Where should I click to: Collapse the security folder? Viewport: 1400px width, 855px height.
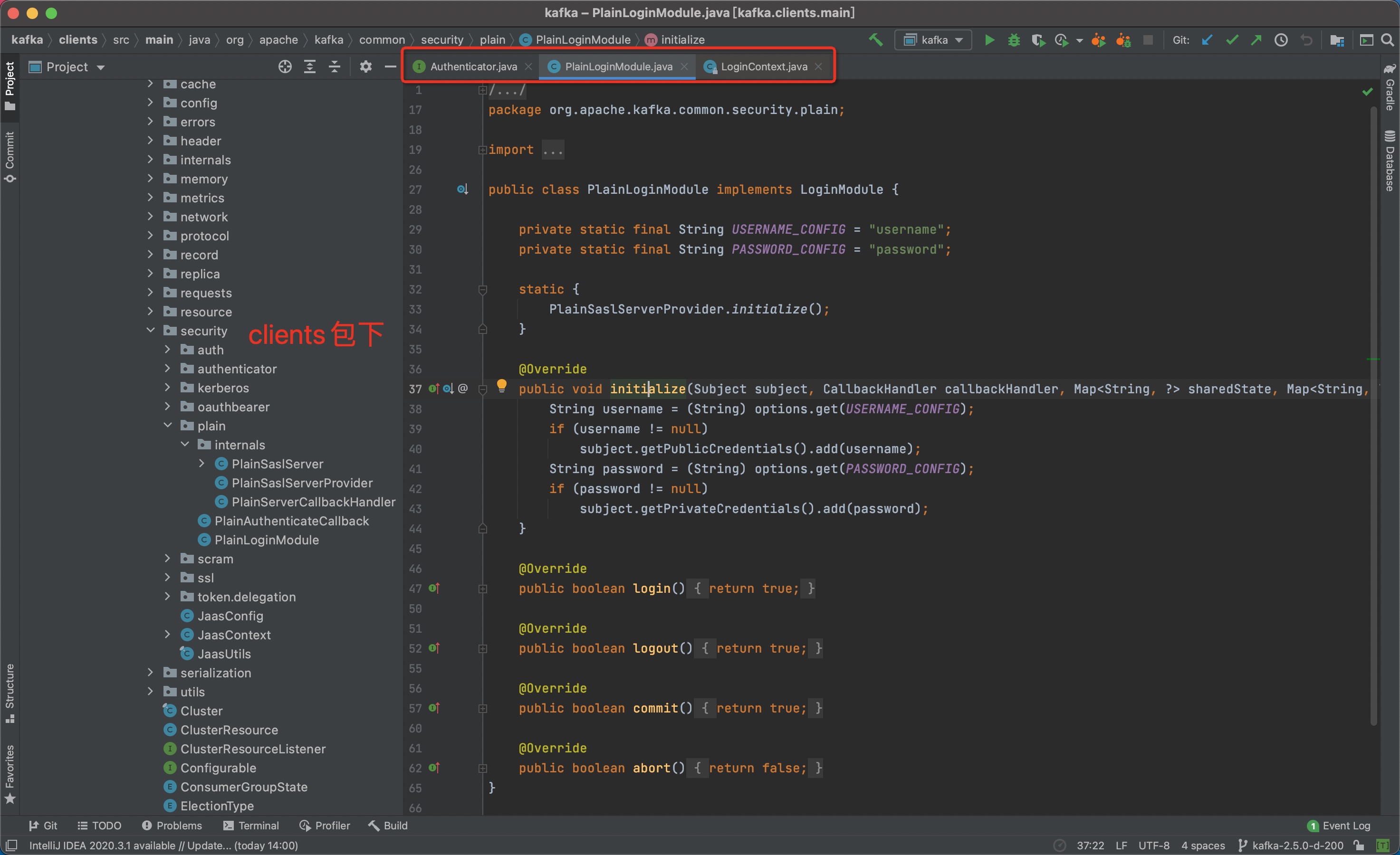[151, 331]
